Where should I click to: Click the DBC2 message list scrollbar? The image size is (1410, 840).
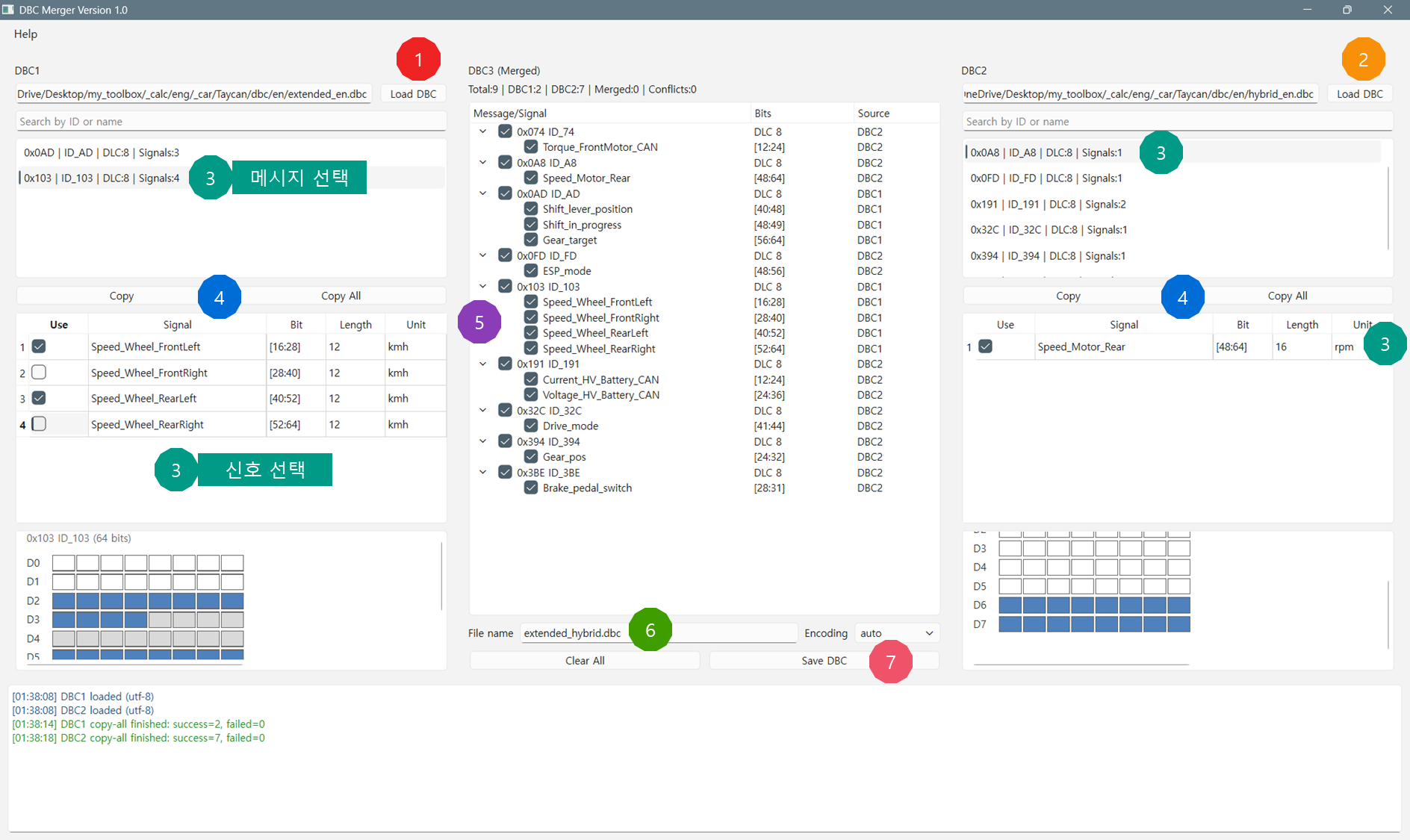click(x=1388, y=208)
